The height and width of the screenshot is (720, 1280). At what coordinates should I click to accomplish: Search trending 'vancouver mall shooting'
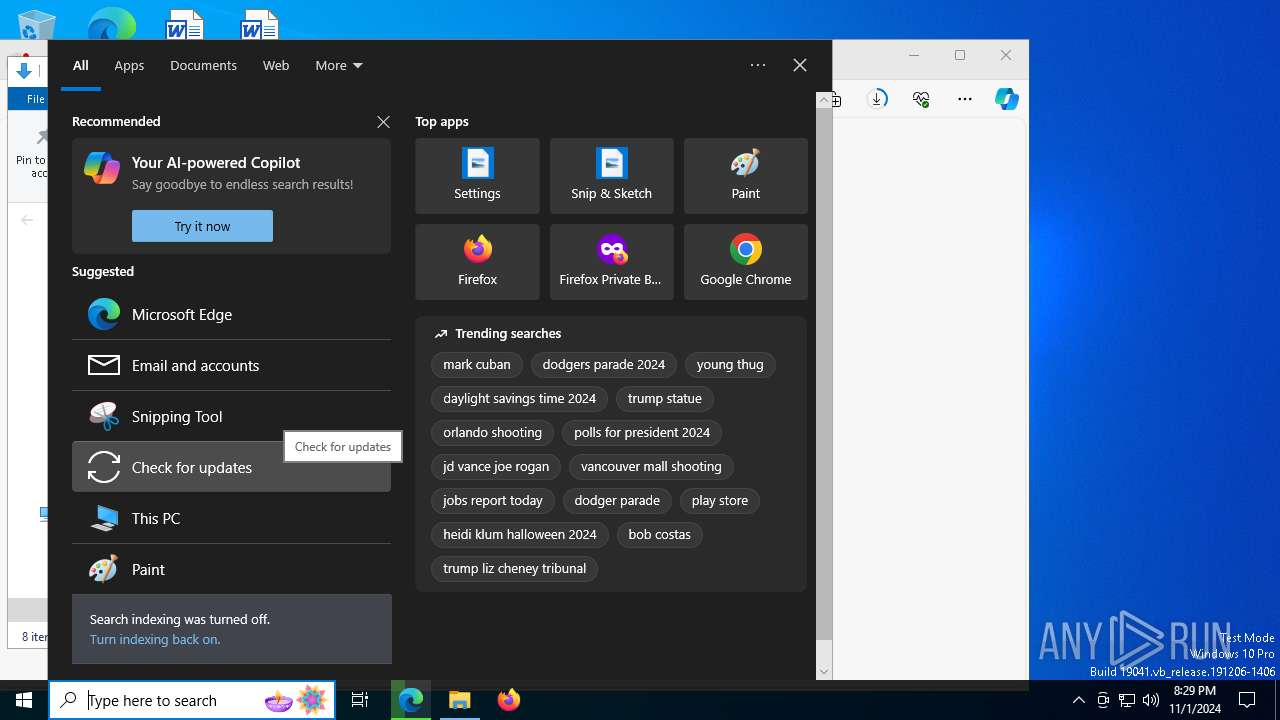(651, 467)
